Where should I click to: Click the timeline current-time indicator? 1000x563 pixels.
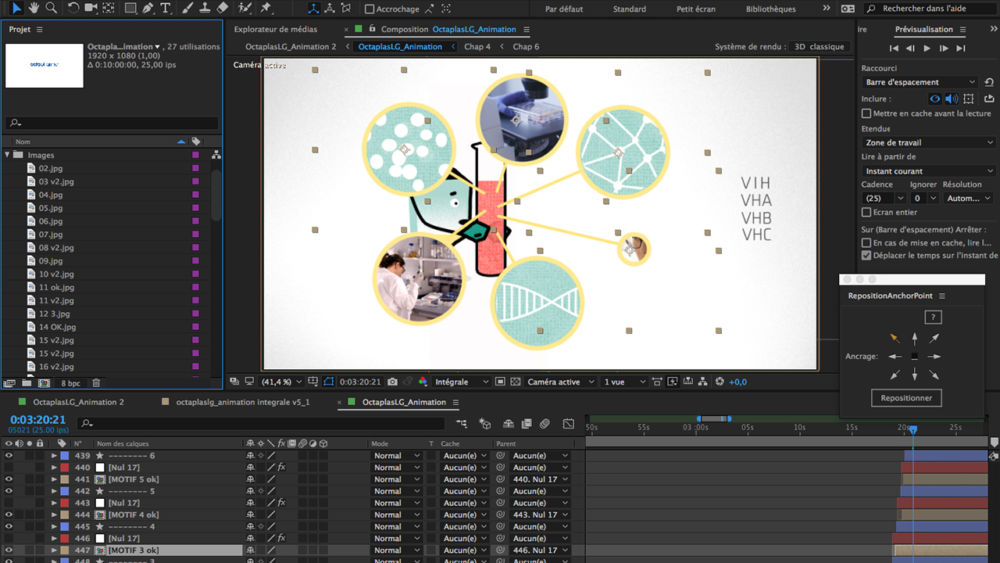[x=913, y=430]
